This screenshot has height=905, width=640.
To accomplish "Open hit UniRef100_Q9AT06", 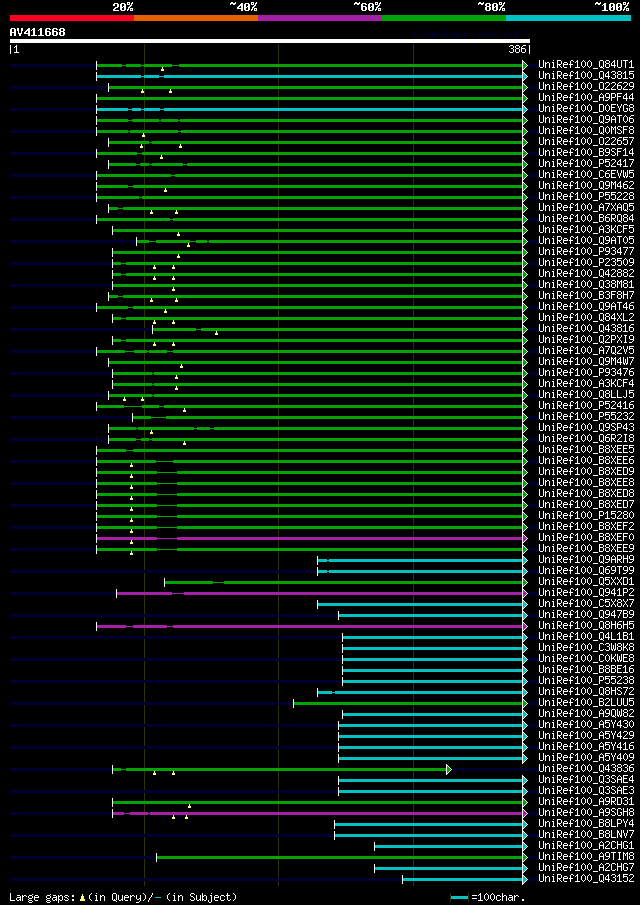I will [x=586, y=119].
